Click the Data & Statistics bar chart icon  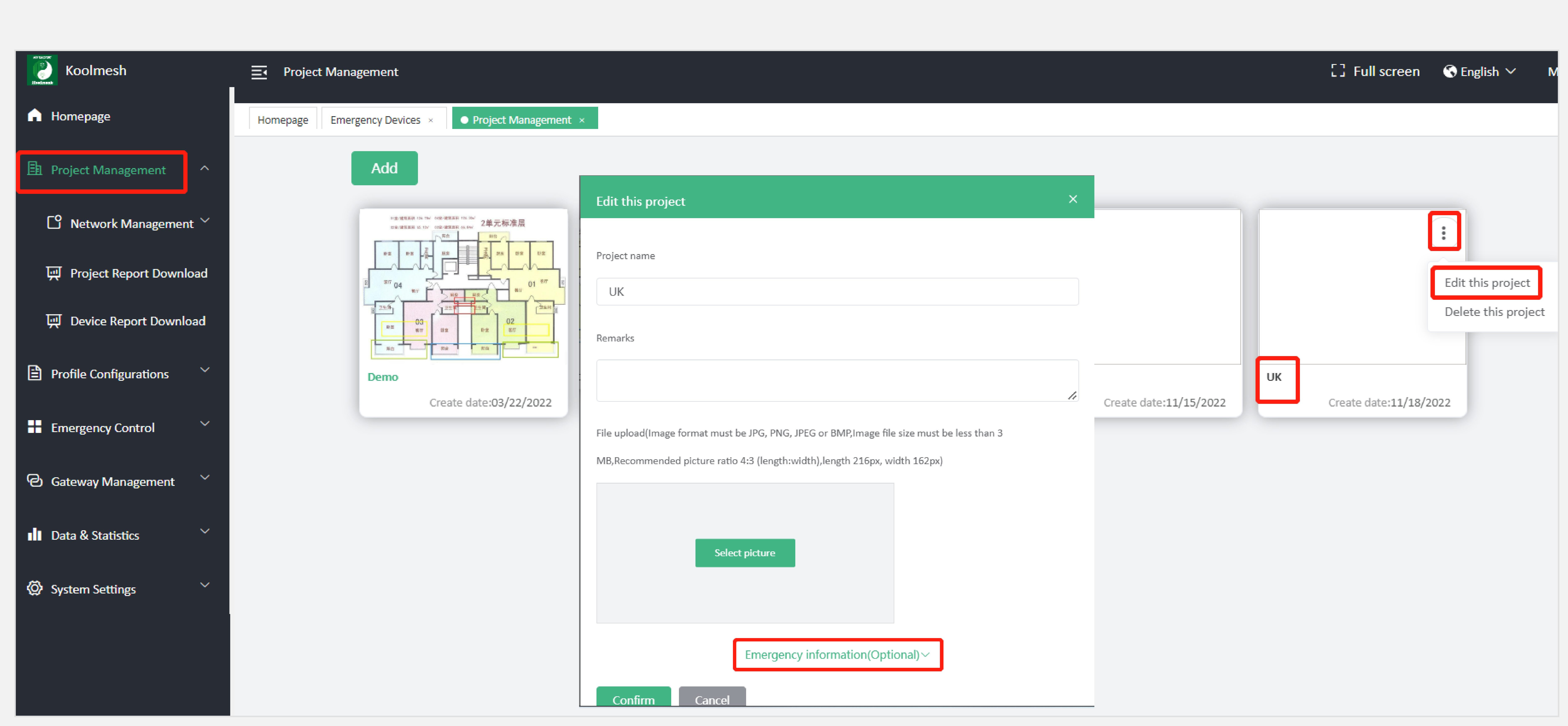(x=35, y=534)
